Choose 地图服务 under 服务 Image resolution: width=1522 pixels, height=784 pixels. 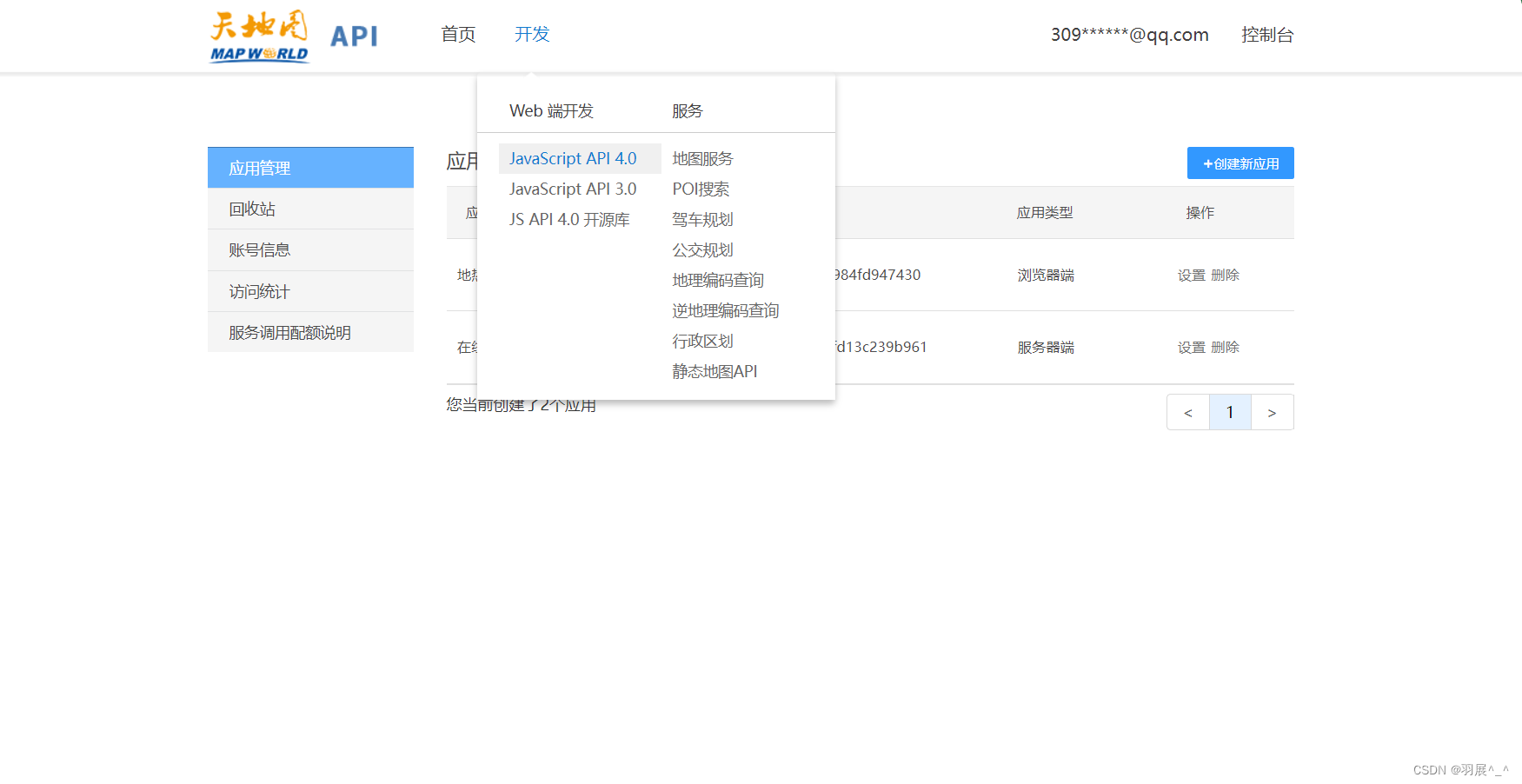coord(703,158)
